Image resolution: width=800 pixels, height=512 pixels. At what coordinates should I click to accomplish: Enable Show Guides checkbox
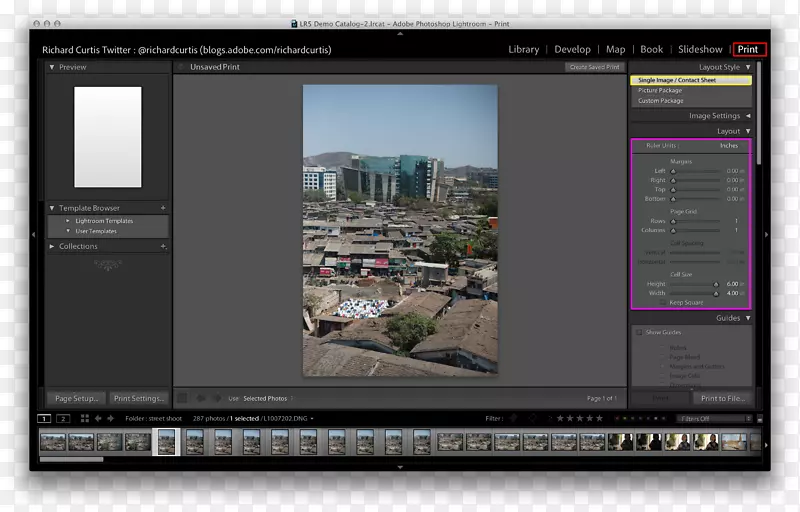tap(639, 332)
